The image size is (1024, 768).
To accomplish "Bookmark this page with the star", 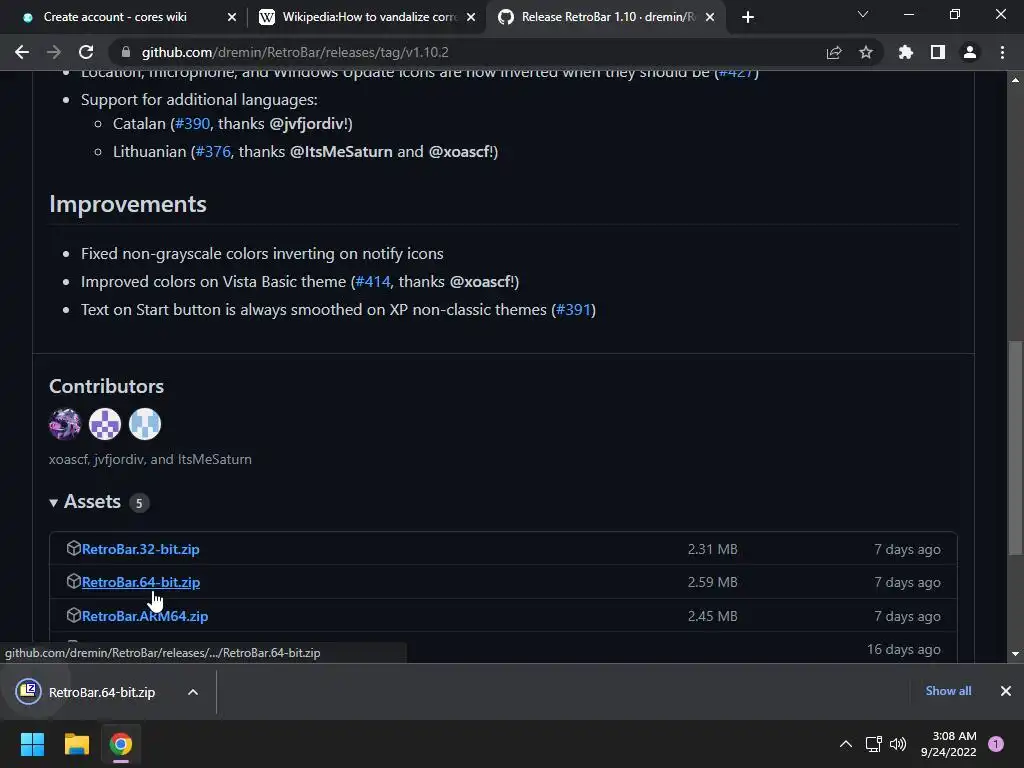I will click(866, 52).
